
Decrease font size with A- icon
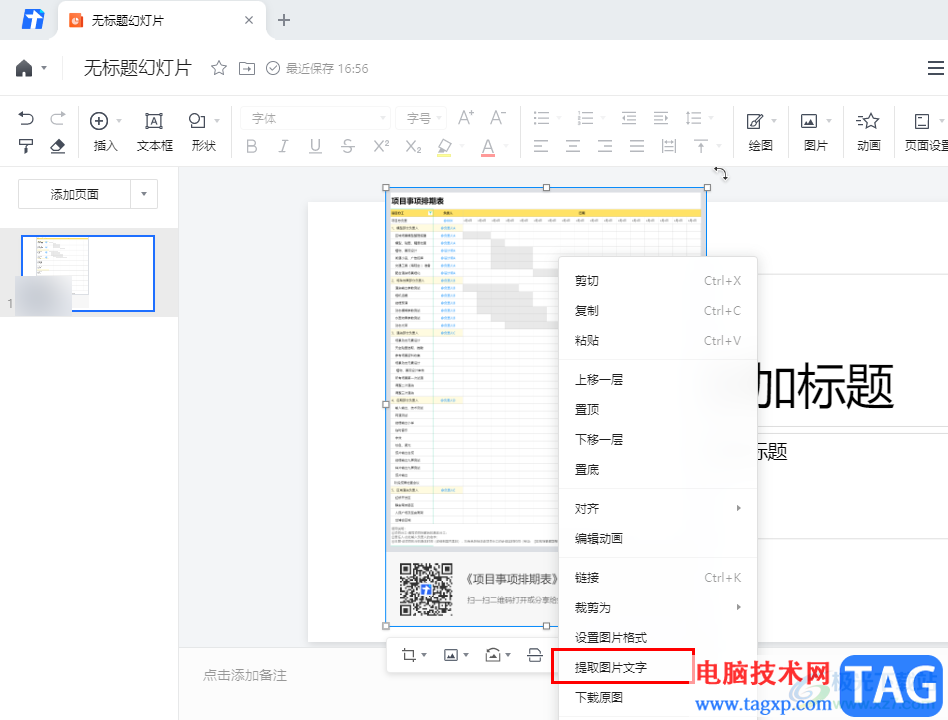click(498, 117)
